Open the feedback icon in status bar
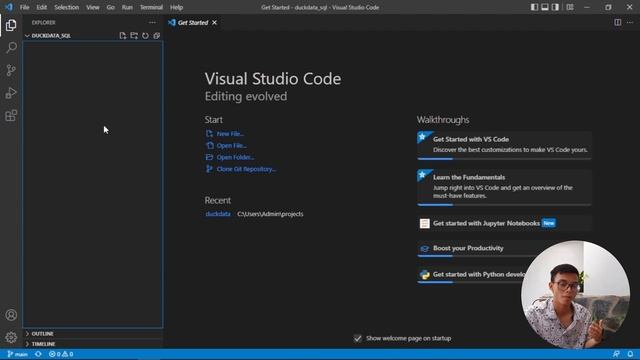Image resolution: width=640 pixels, height=360 pixels. pos(616,354)
